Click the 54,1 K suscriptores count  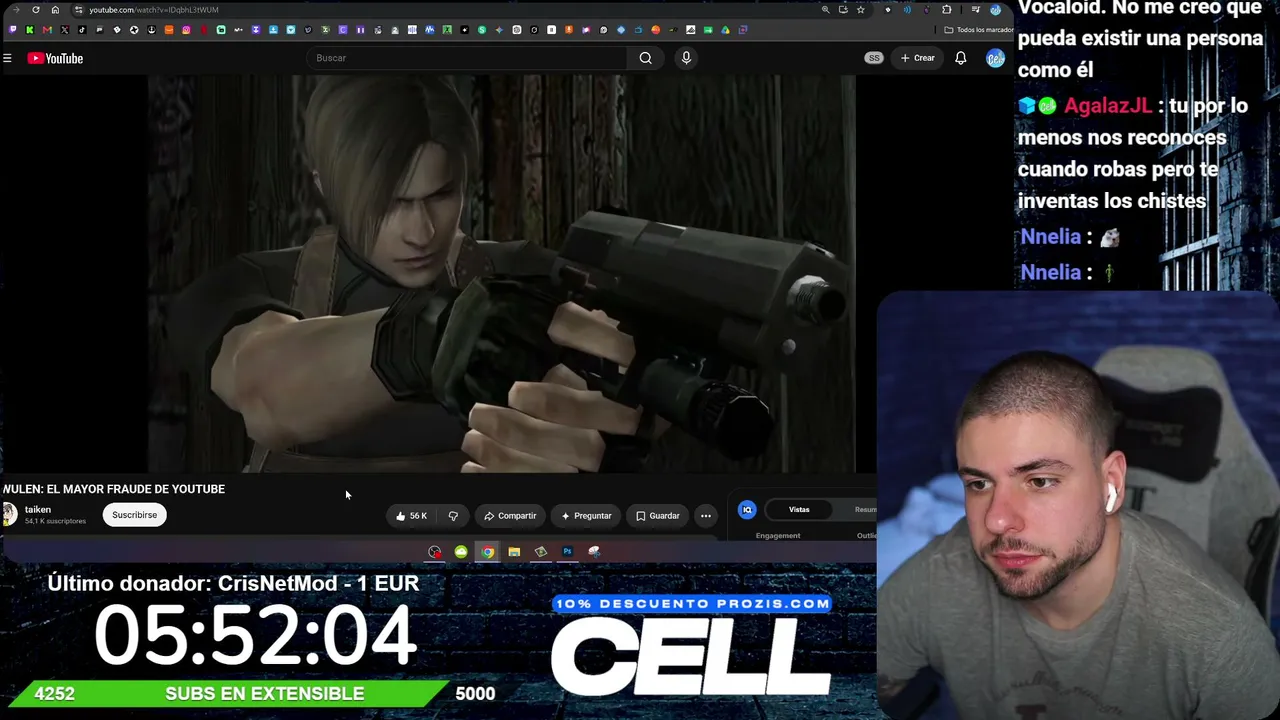[55, 521]
